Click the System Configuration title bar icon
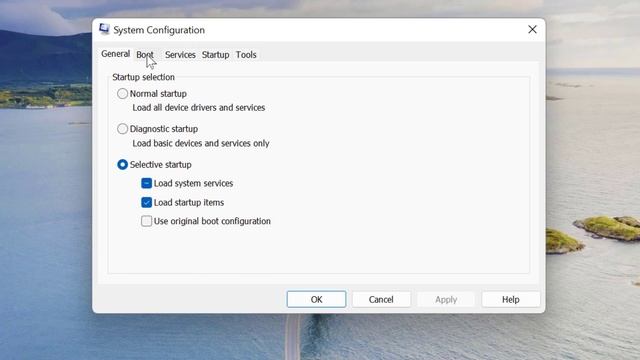 pos(104,29)
